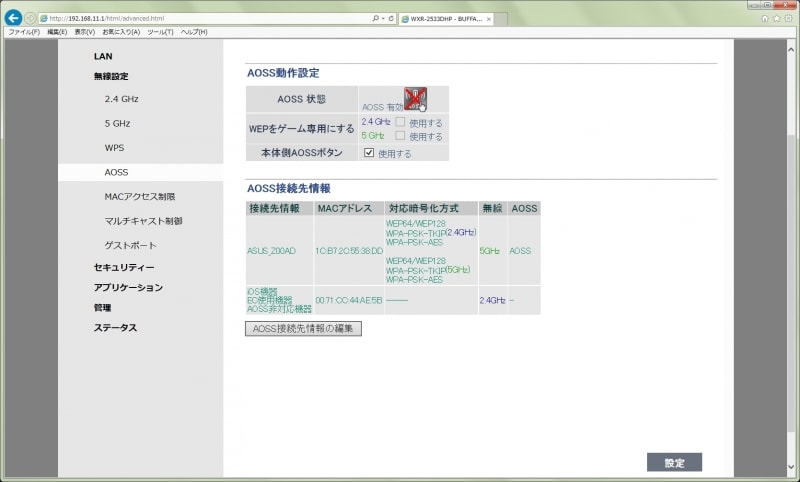Select the WXR-2533DHP browser tab
The image size is (800, 482).
444,19
